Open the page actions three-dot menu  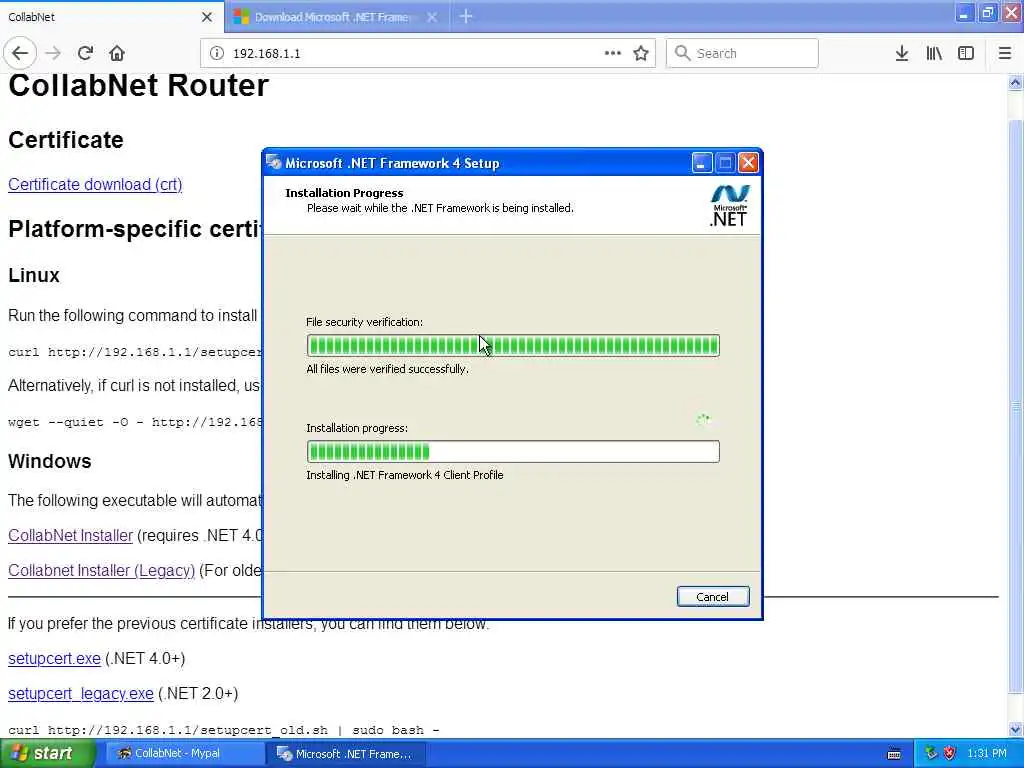[x=613, y=53]
